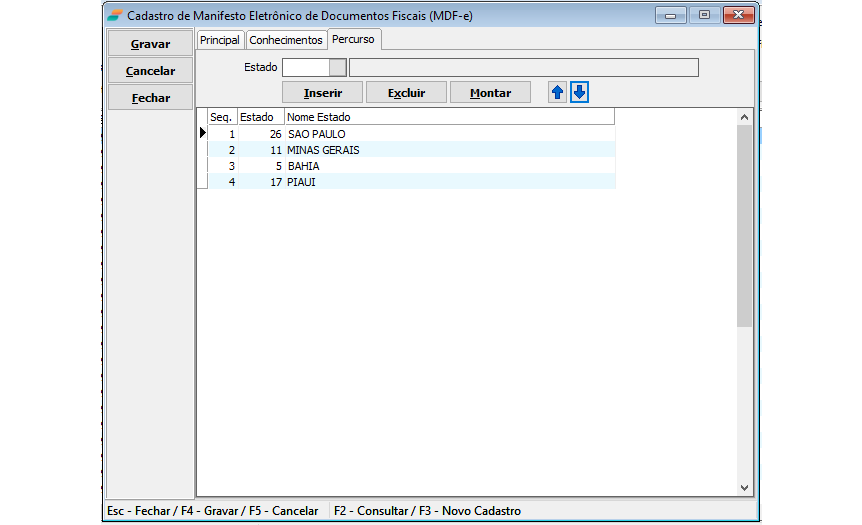
Task: Click the blue move-up arrow icon
Action: [x=558, y=93]
